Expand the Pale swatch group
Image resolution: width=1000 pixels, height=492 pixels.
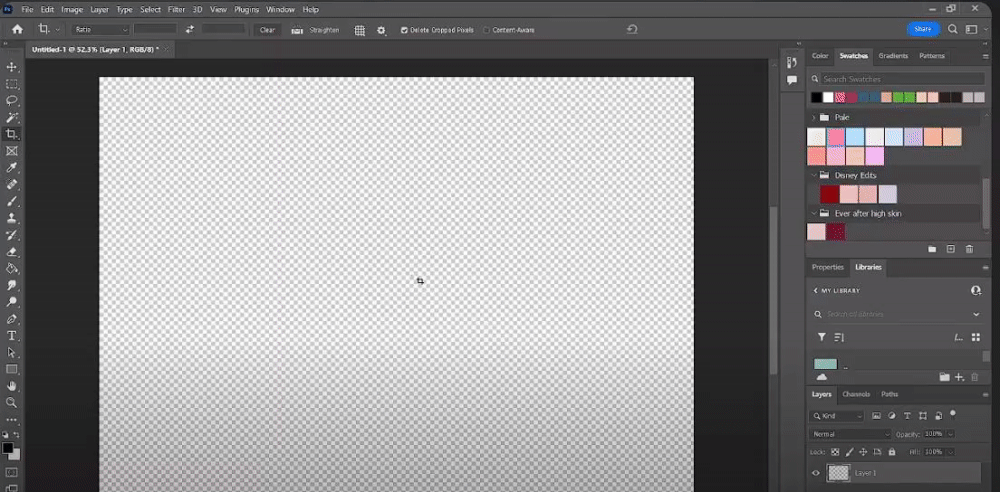(814, 117)
